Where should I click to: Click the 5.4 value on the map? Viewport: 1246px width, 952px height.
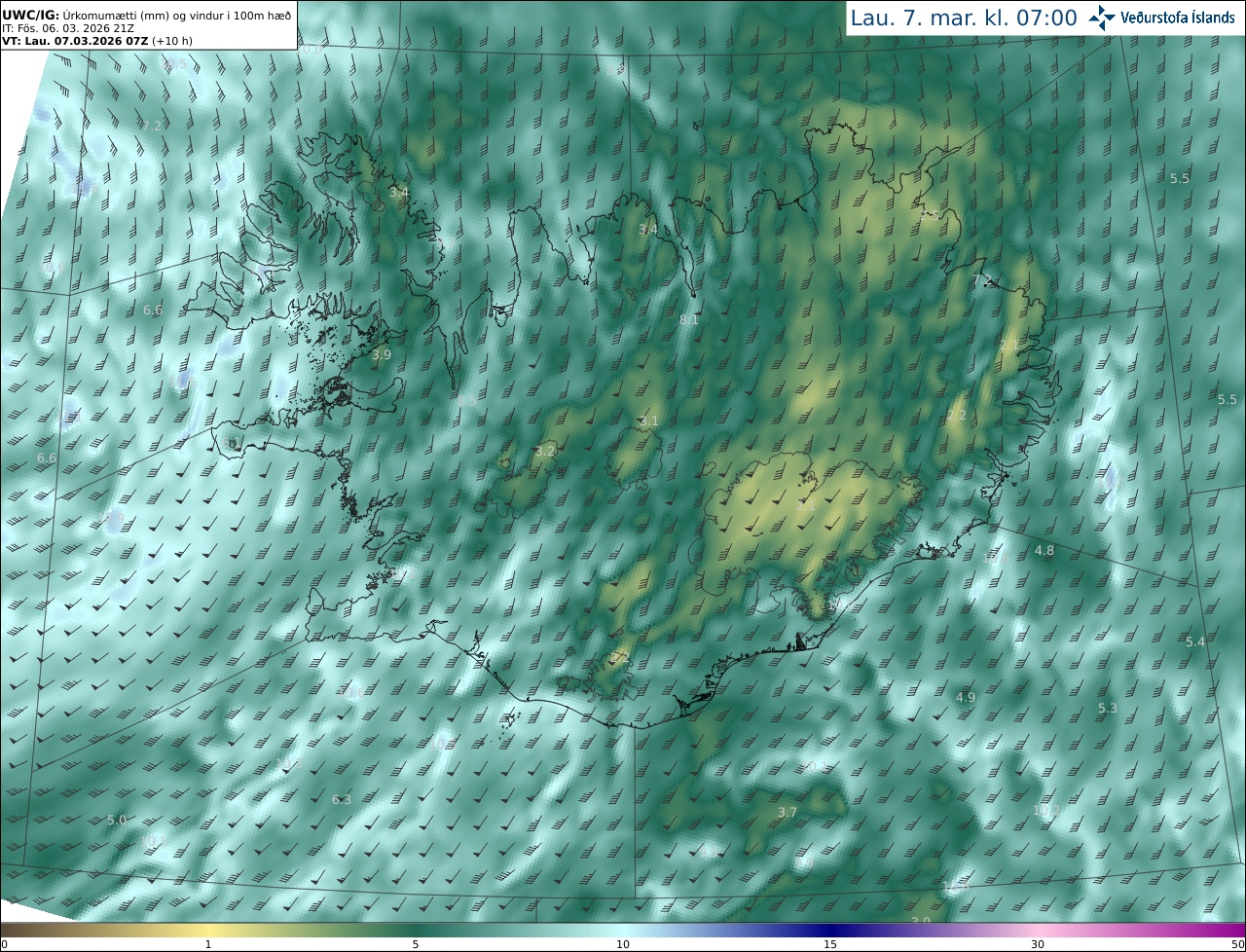click(x=1195, y=641)
